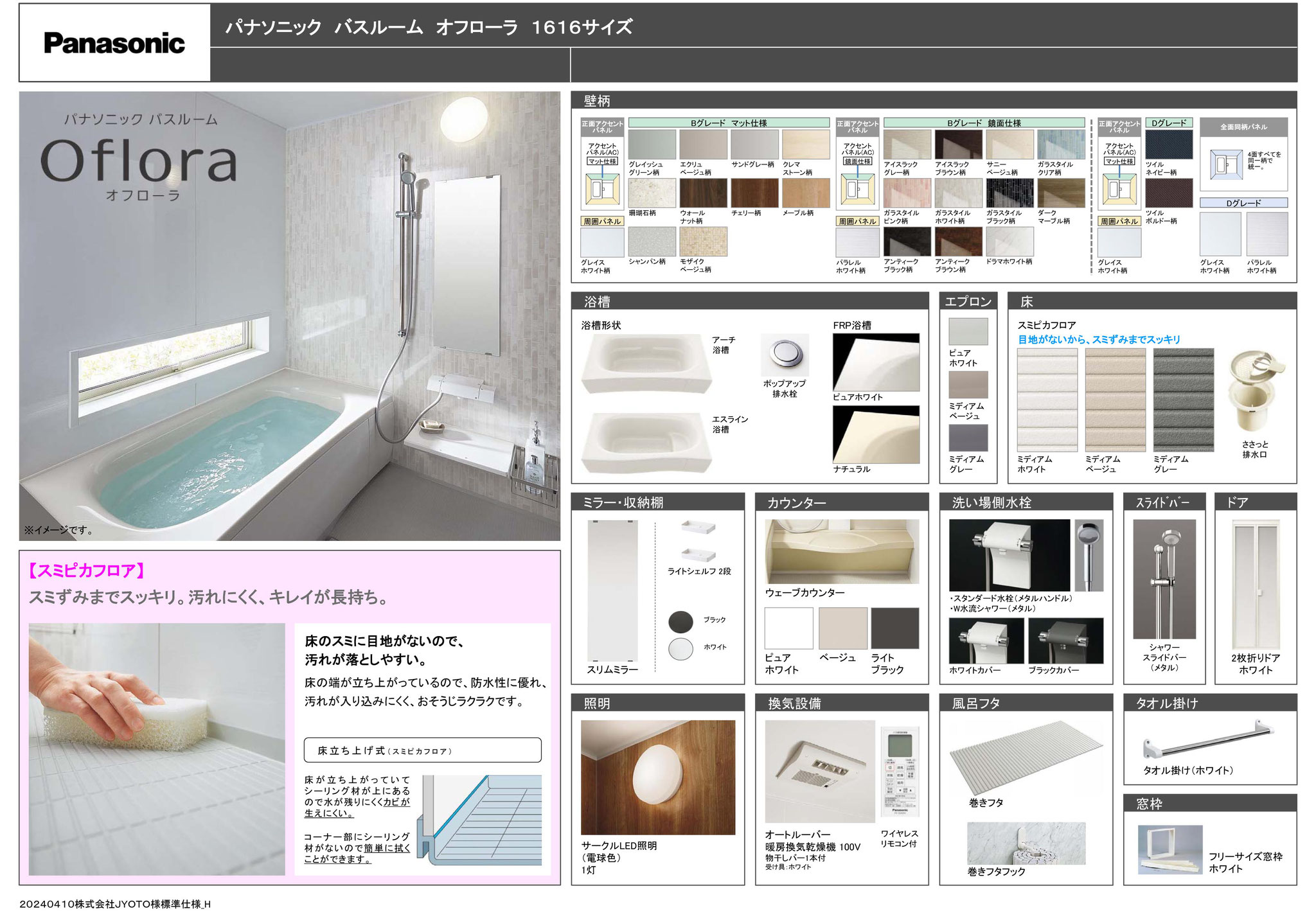The height and width of the screenshot is (911, 1316).
Task: Choose the サンドグレー柄 wall swatch
Action: [754, 145]
